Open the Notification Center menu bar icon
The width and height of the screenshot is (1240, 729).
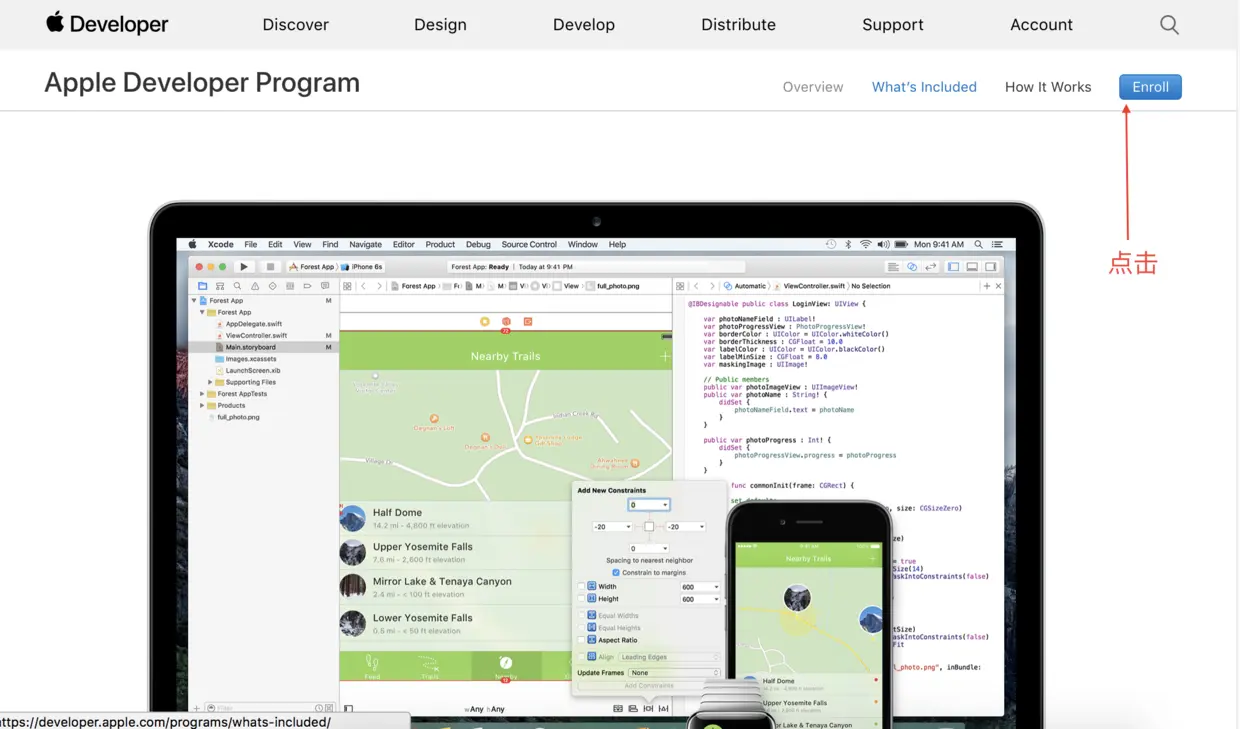pos(997,244)
